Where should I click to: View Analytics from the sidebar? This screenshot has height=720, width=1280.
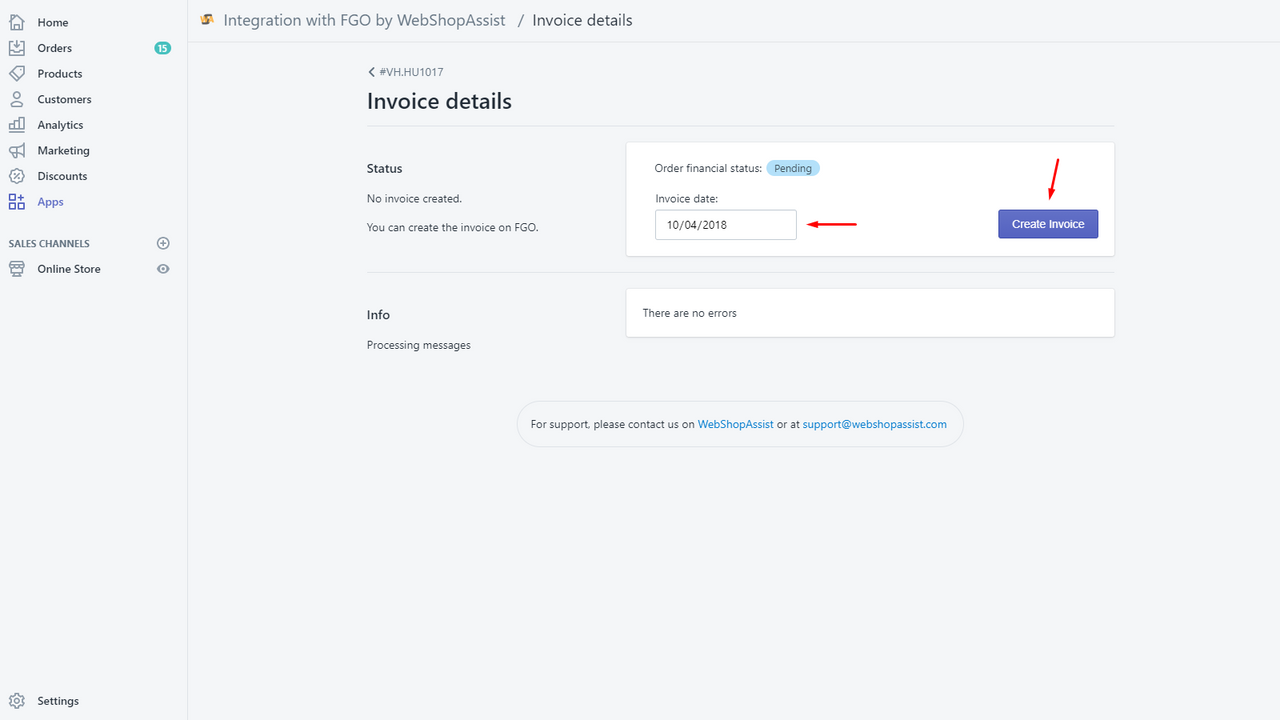[16, 124]
